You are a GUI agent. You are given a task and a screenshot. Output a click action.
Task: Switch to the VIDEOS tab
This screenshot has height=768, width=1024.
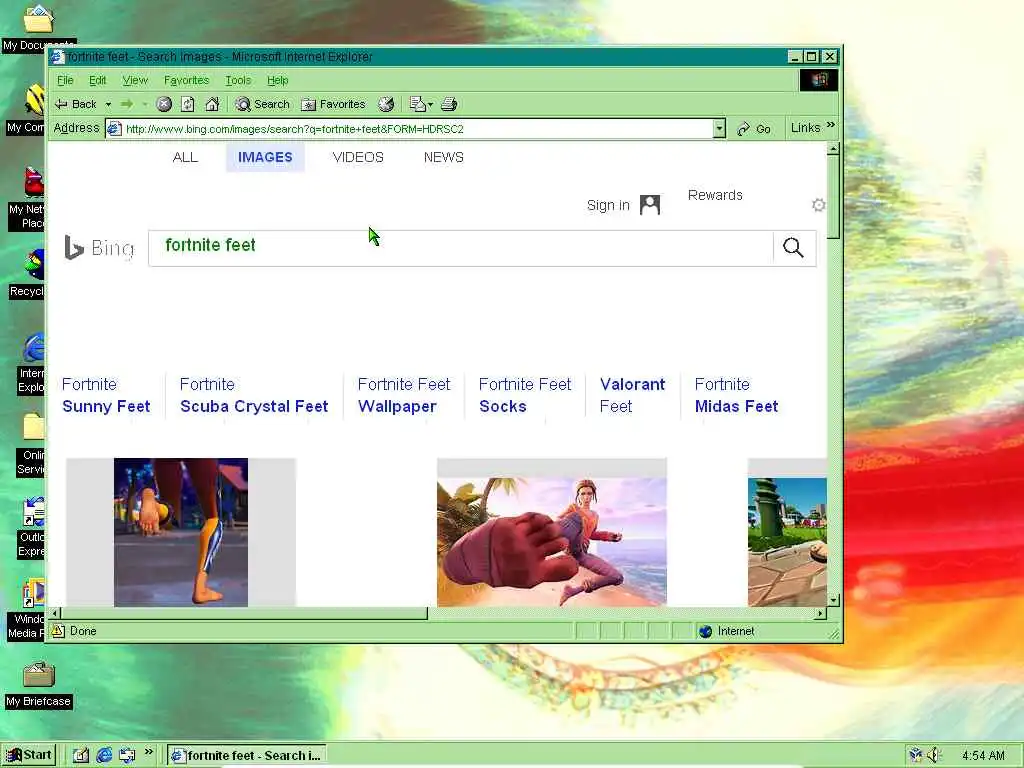(358, 157)
